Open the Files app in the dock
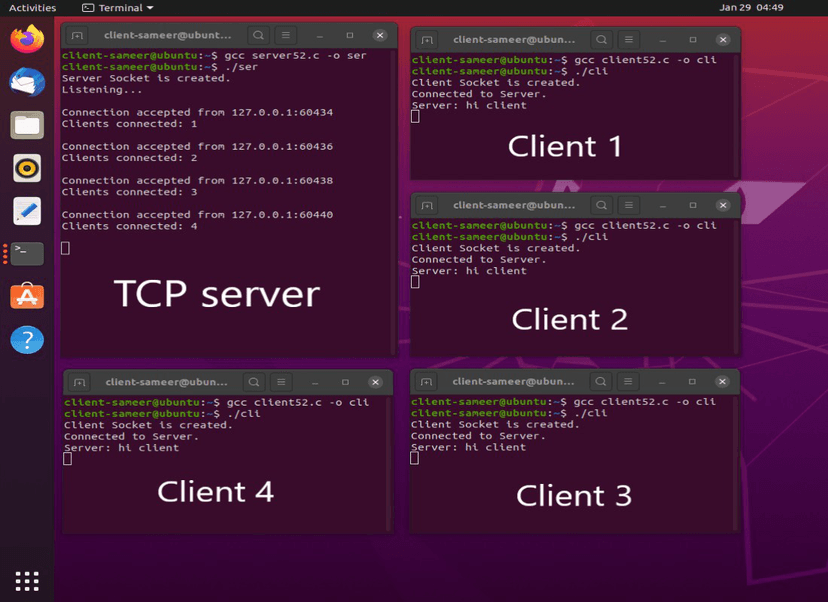This screenshot has width=828, height=602. [25, 125]
